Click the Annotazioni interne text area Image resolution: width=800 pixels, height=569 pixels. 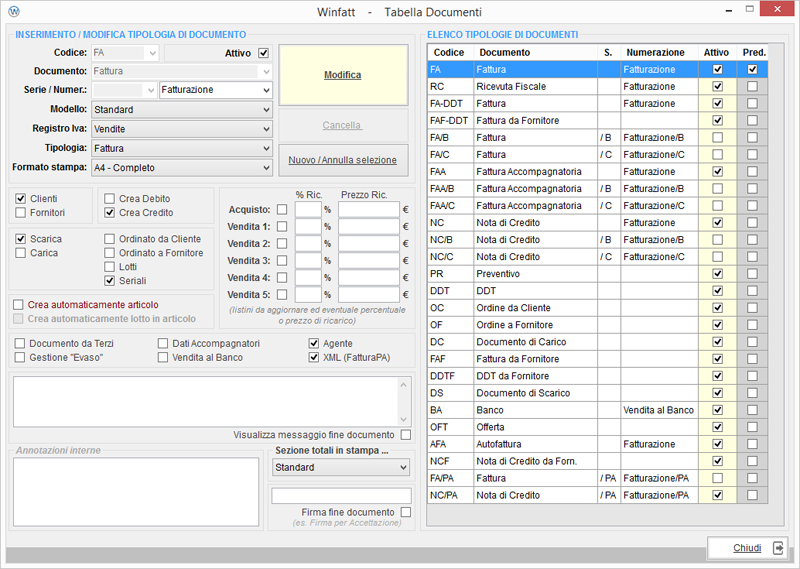136,491
